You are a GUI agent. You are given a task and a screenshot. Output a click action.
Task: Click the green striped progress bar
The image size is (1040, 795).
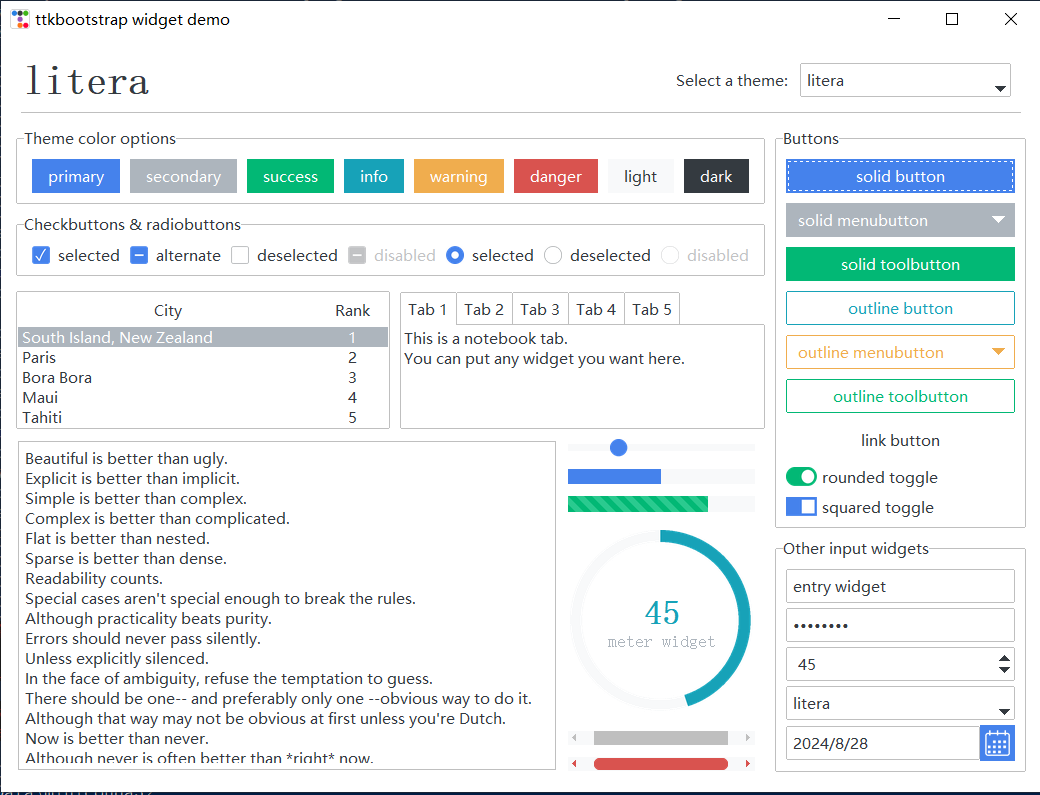pyautogui.click(x=661, y=504)
